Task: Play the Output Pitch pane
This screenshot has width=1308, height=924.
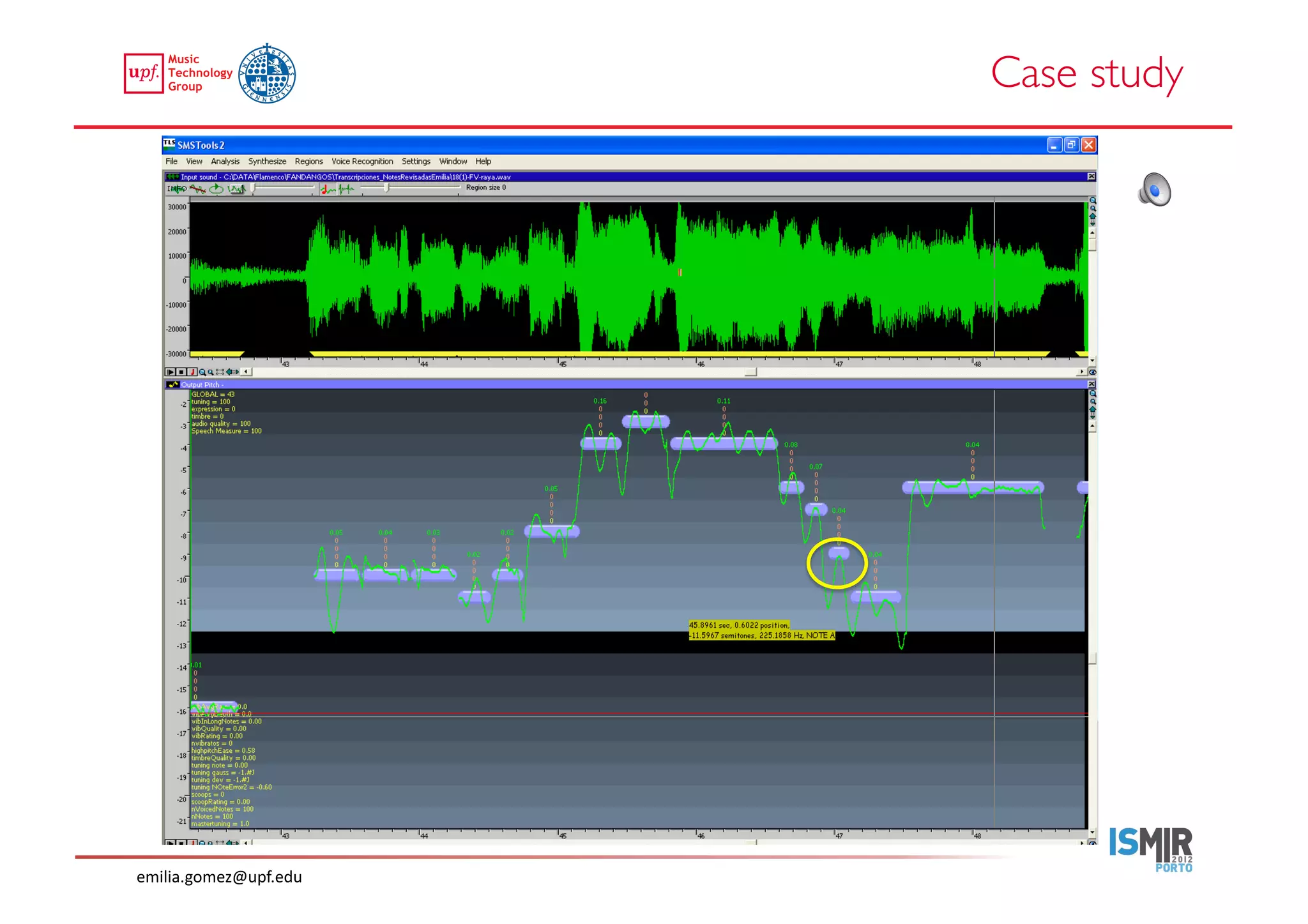Action: (170, 843)
